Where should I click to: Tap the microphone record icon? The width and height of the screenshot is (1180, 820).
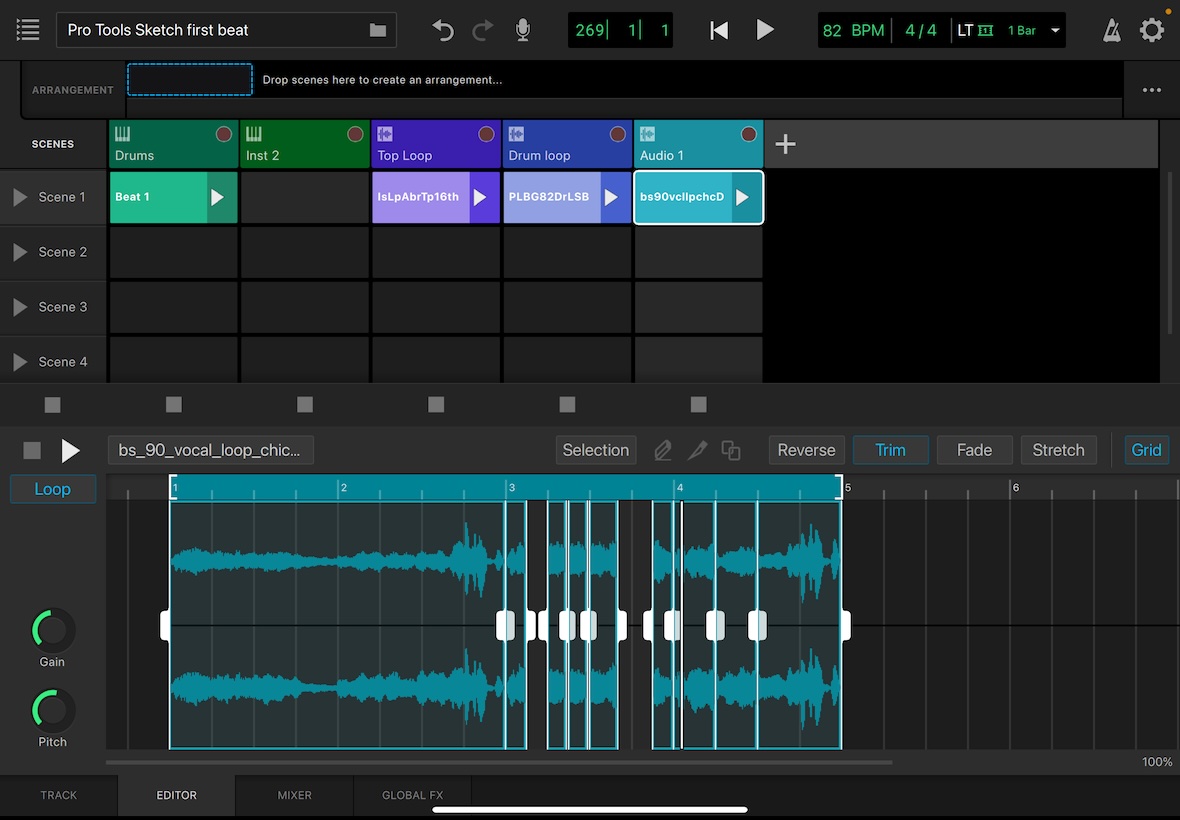[523, 30]
